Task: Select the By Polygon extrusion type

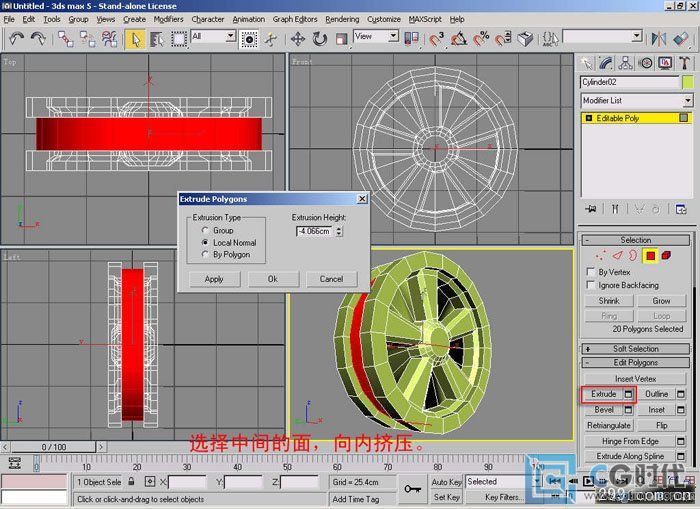Action: click(205, 254)
